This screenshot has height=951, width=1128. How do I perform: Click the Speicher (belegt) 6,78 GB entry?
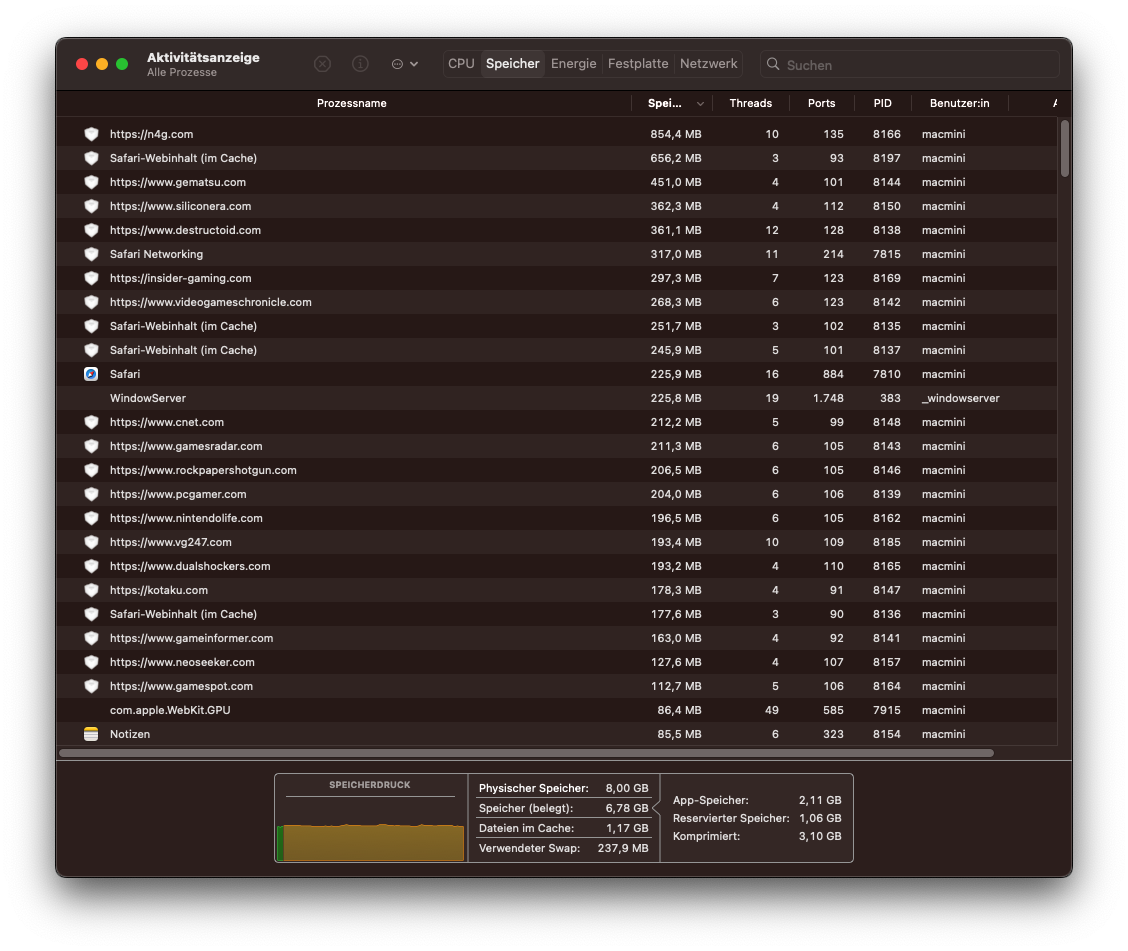pos(563,809)
